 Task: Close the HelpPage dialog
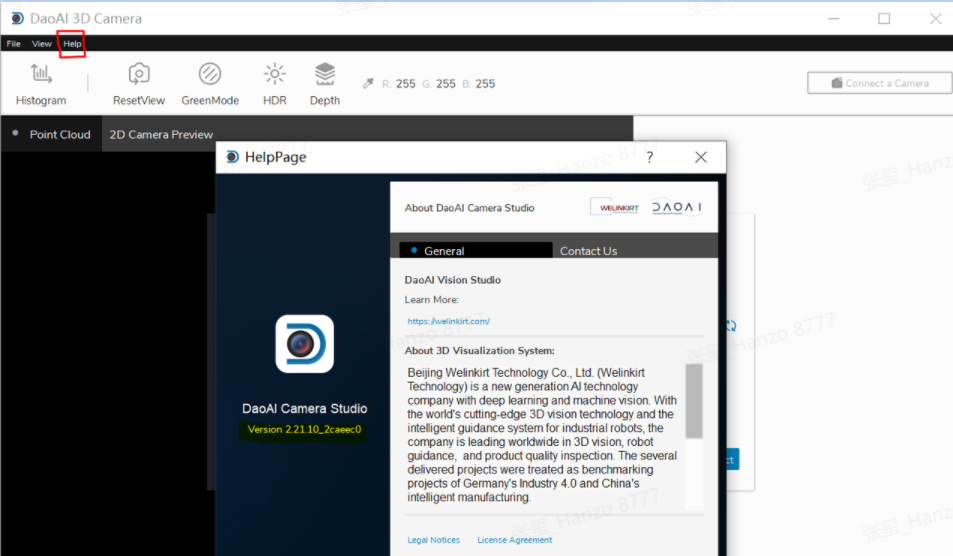coord(701,157)
